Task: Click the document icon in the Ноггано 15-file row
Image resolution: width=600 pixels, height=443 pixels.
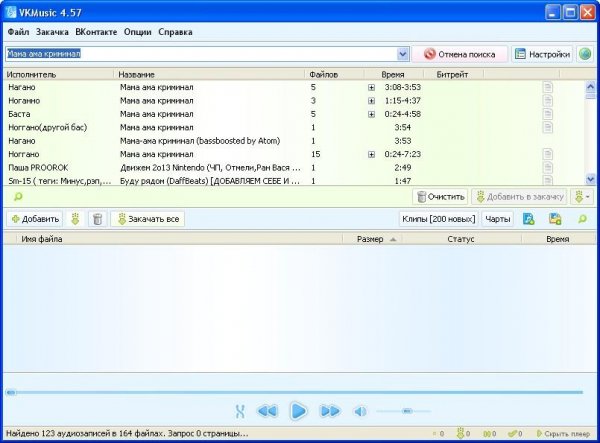Action: [x=548, y=154]
